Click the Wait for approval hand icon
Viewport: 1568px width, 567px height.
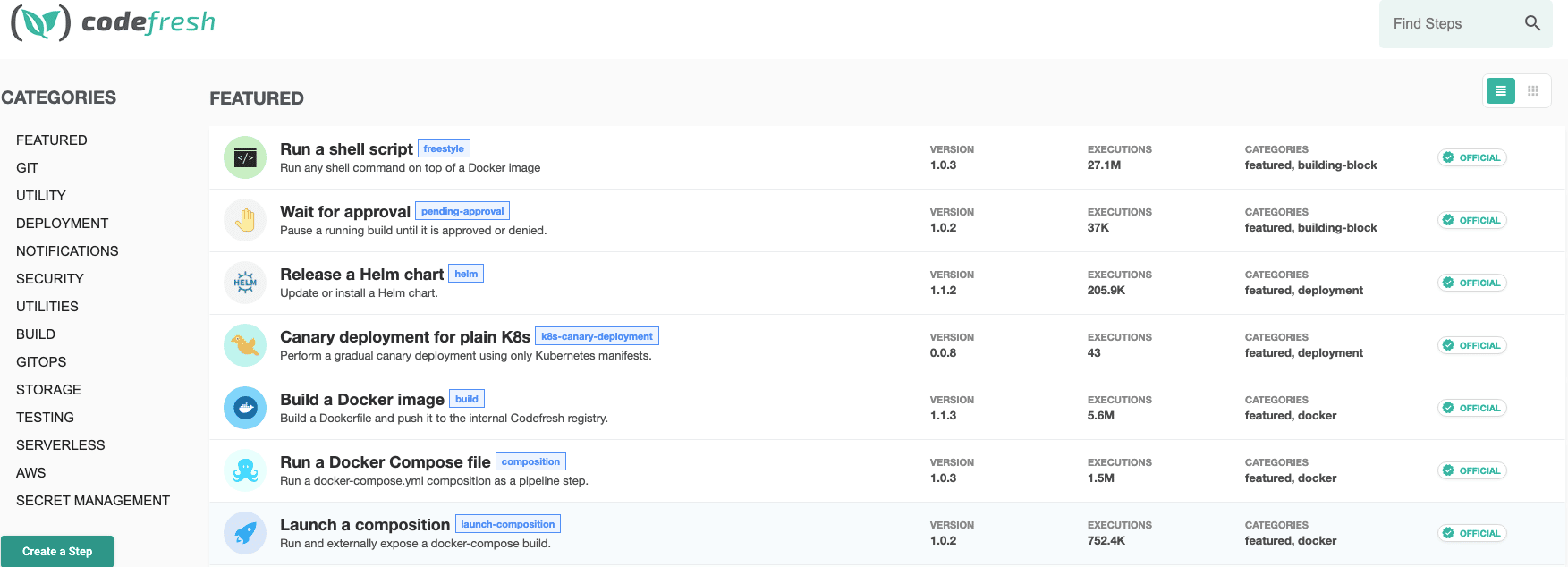(245, 220)
